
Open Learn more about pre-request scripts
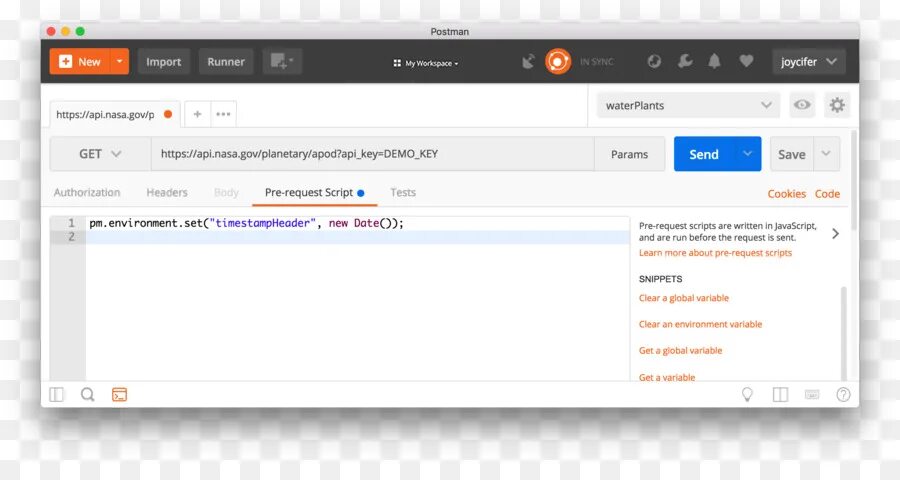[715, 253]
